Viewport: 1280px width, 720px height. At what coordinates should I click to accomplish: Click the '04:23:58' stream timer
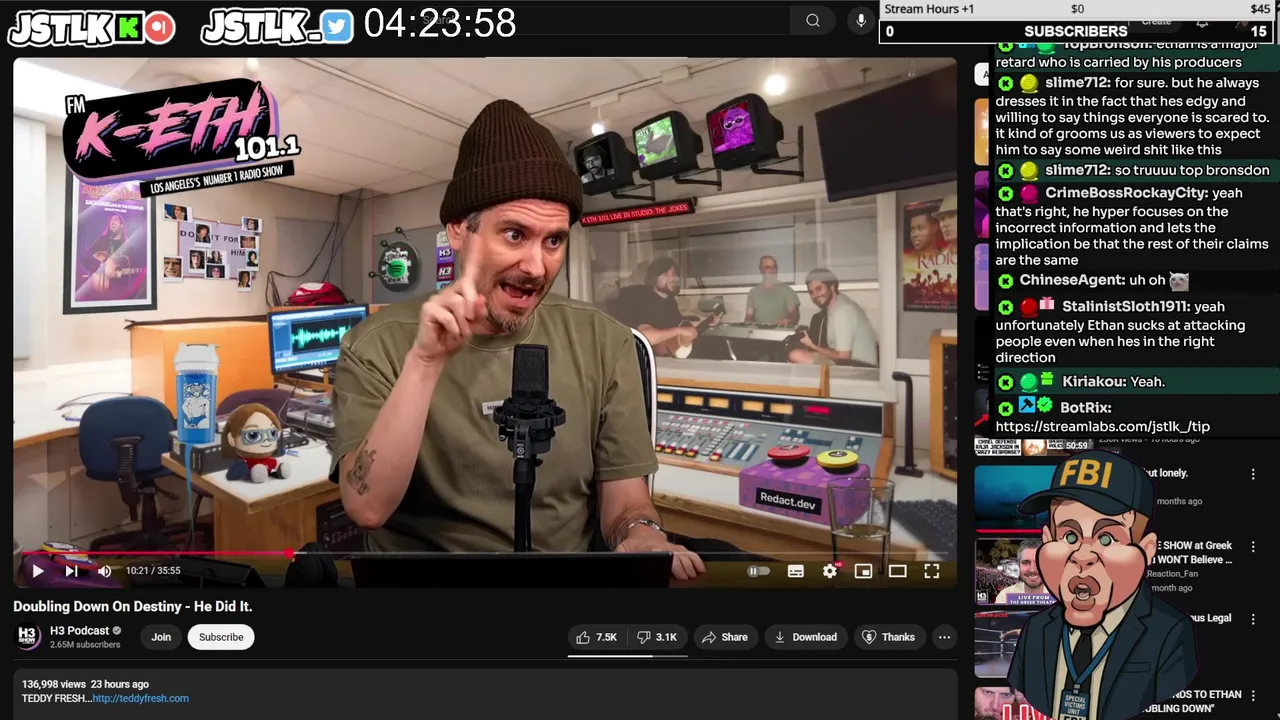click(x=440, y=24)
